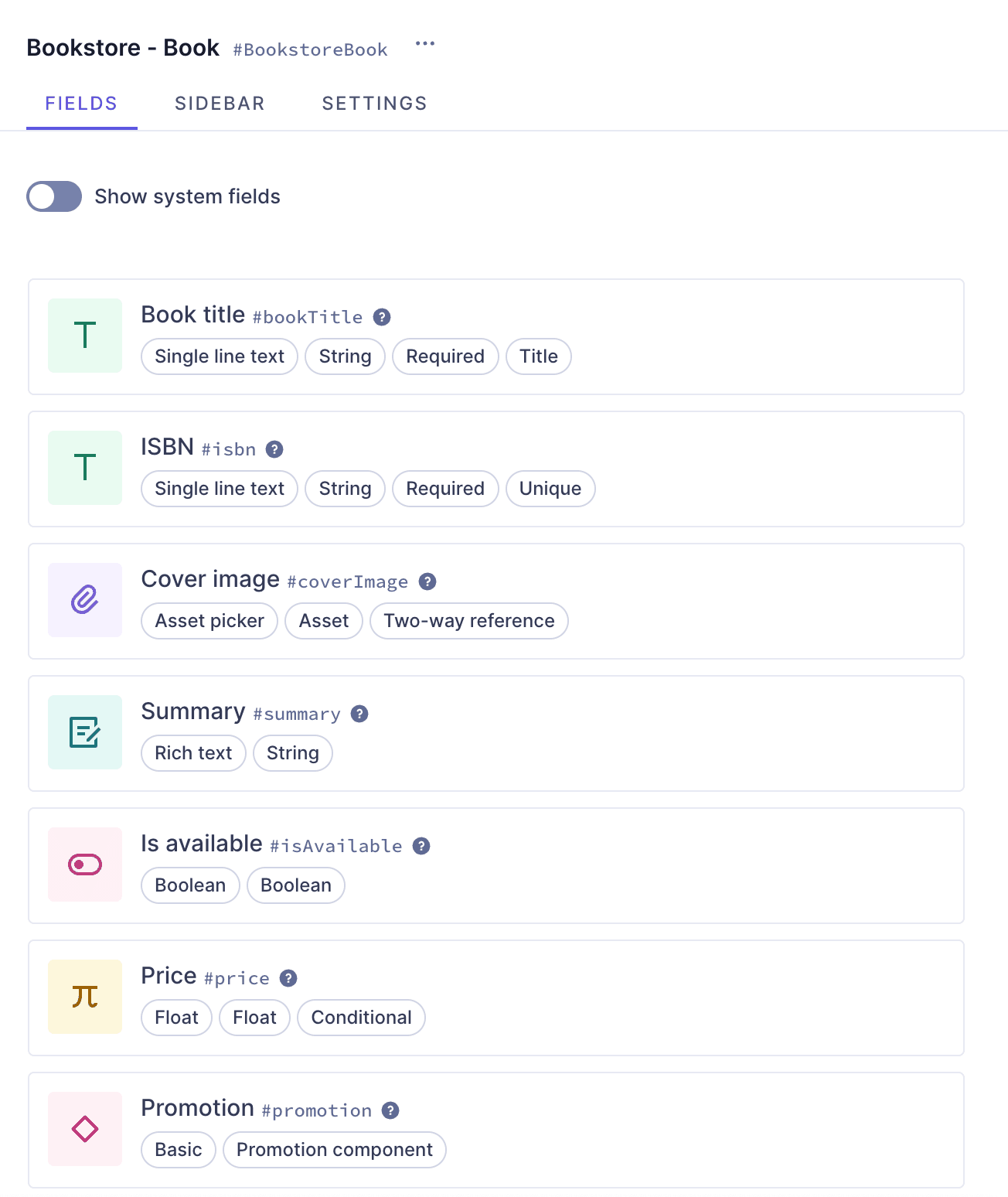Click the Promotion component diamond icon
This screenshot has width=1008, height=1197.
85,1129
